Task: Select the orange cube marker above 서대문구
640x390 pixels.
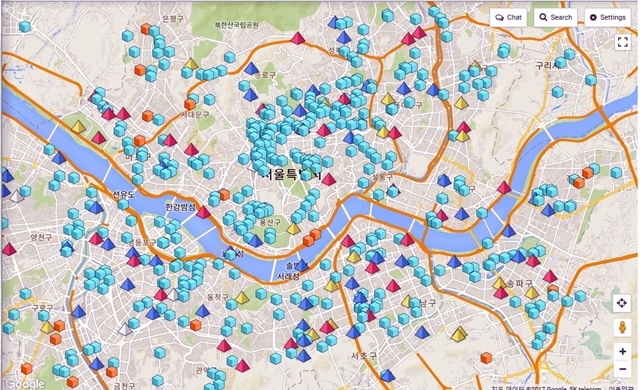Action: [x=190, y=104]
